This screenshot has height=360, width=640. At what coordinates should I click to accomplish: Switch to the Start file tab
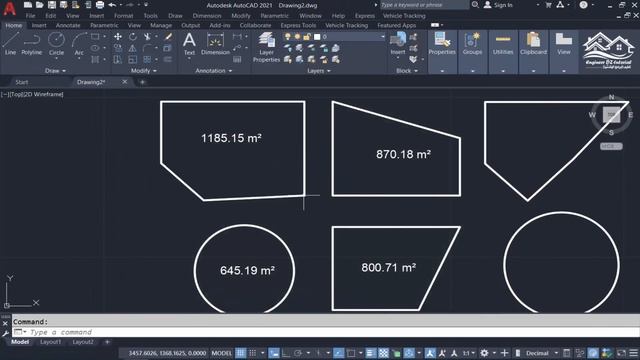(x=22, y=82)
